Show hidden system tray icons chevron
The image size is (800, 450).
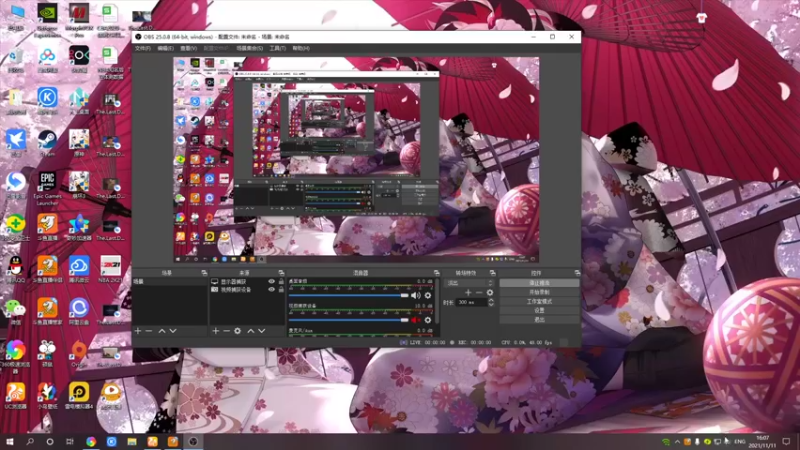coord(677,442)
